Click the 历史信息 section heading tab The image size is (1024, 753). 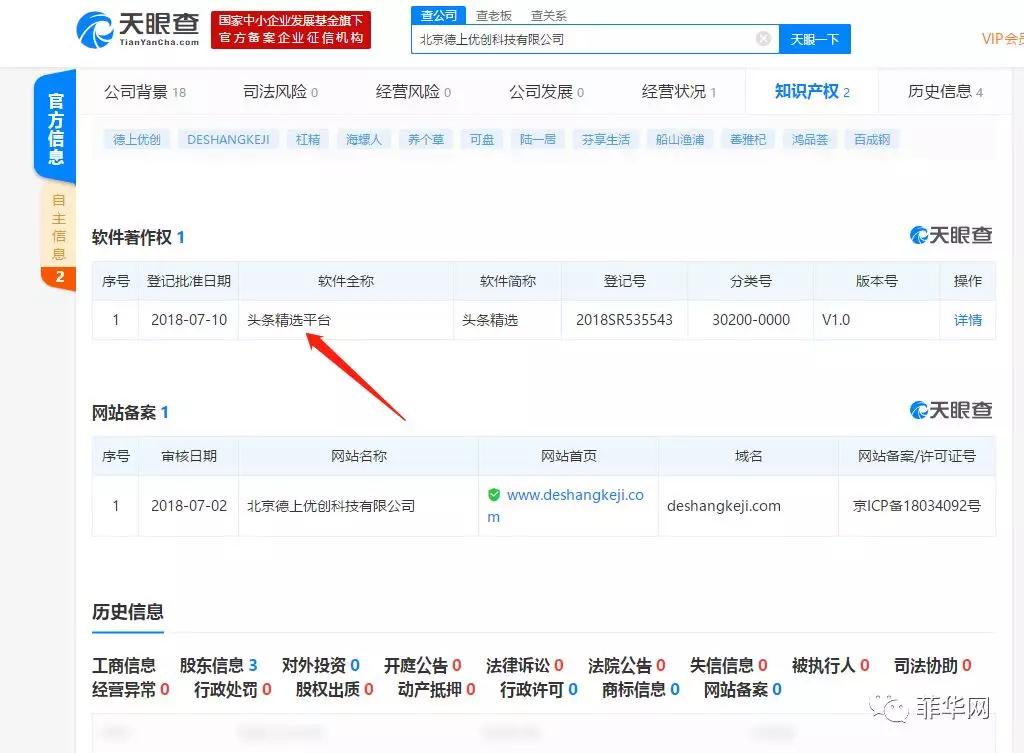pyautogui.click(x=127, y=613)
